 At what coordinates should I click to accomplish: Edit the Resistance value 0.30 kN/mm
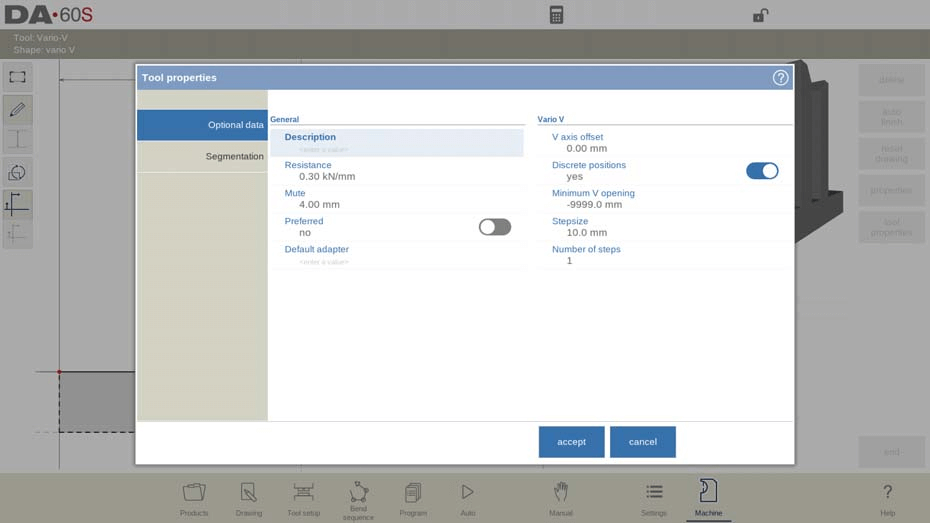397,171
